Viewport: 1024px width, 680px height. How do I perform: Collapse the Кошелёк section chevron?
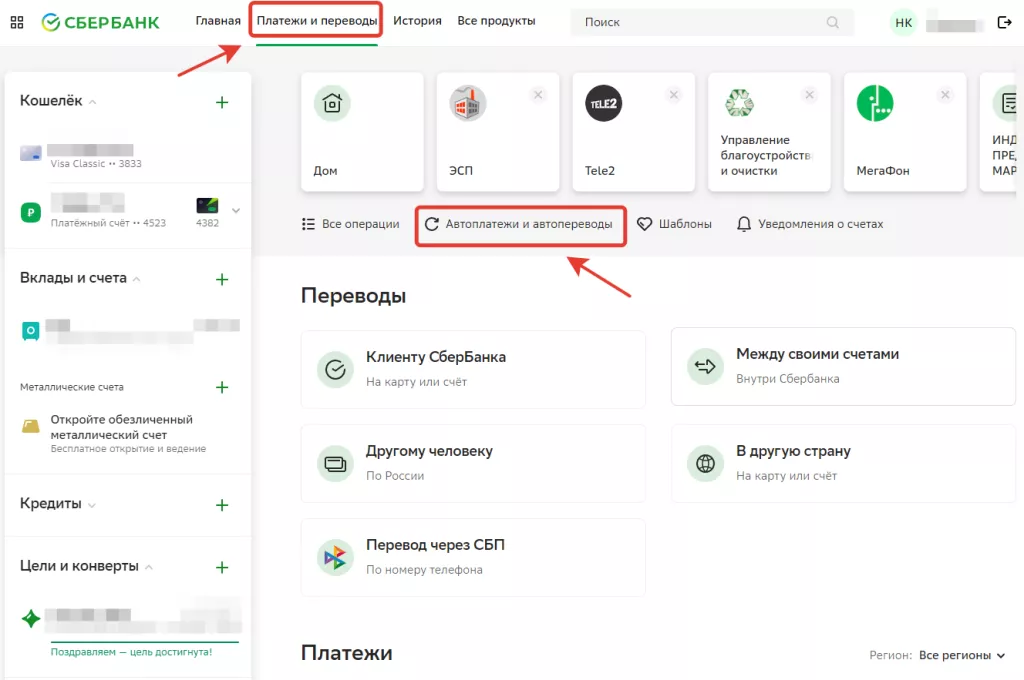tap(93, 102)
